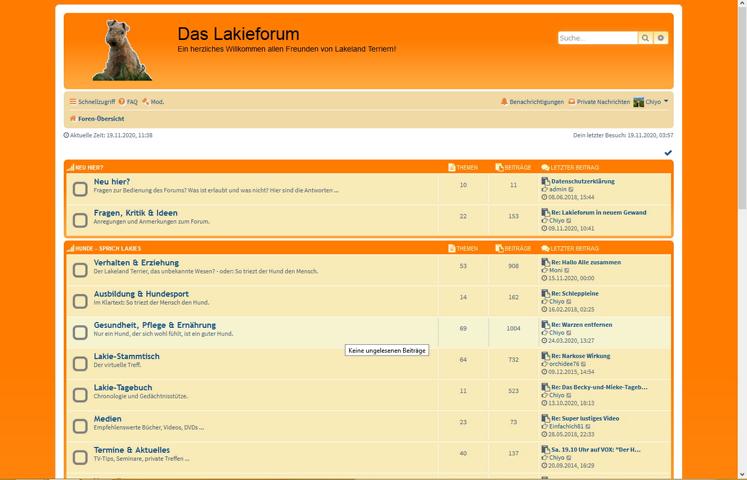
Task: Click the mark-all-forums-read checkmark icon
Action: [x=668, y=153]
